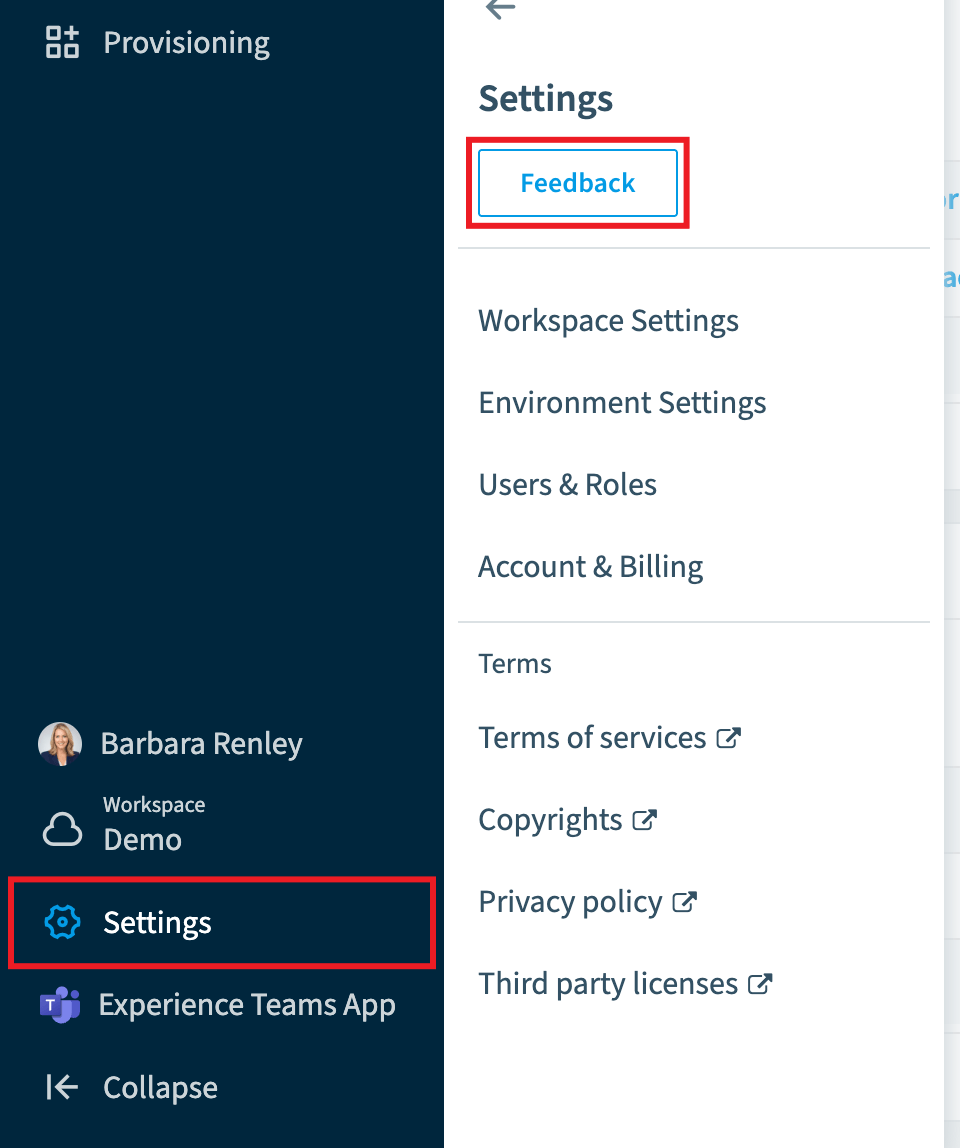This screenshot has height=1148, width=960.
Task: Click the Workspace cloud icon
Action: 62,829
